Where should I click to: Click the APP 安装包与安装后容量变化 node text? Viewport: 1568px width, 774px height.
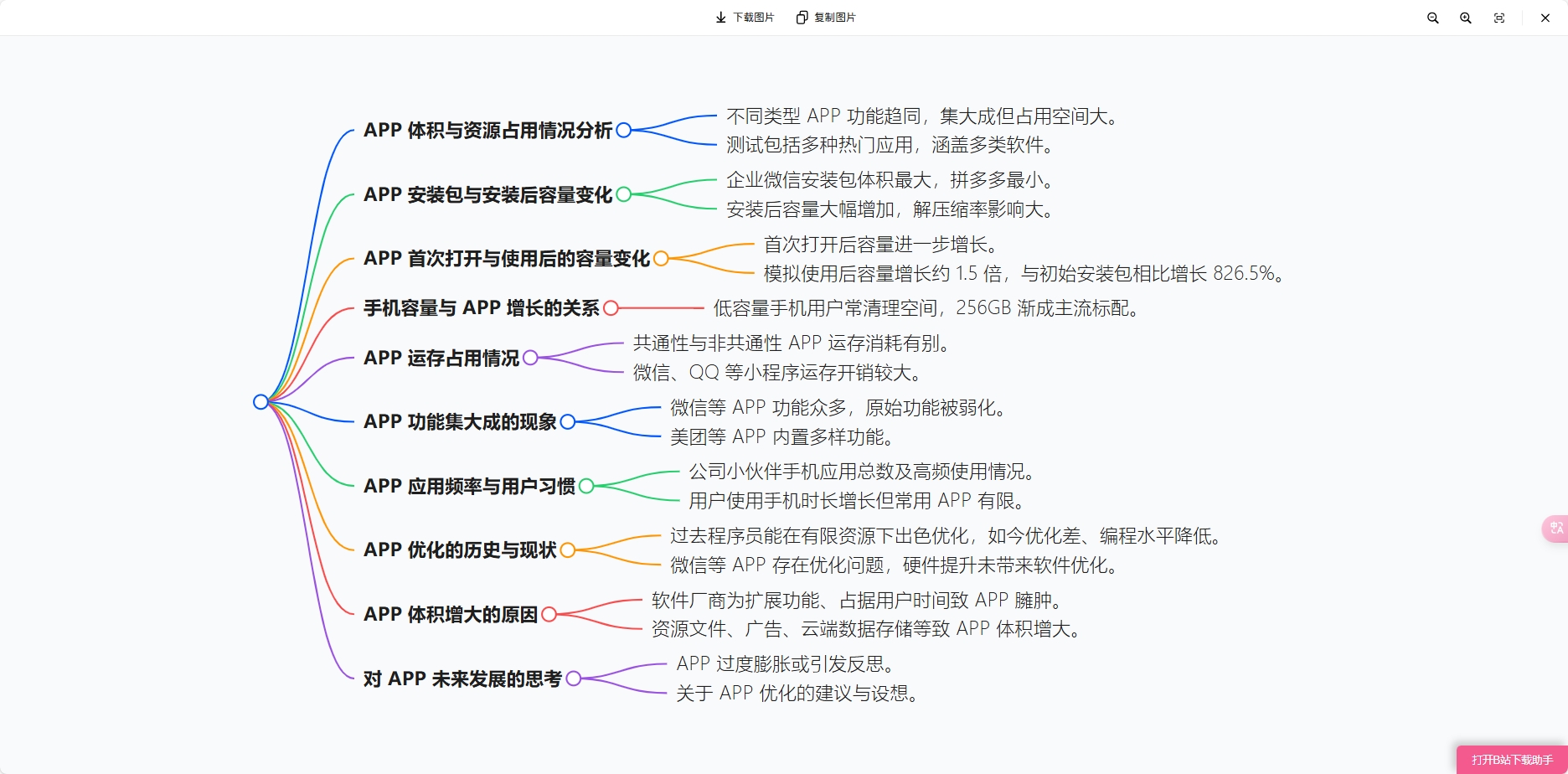pyautogui.click(x=487, y=195)
